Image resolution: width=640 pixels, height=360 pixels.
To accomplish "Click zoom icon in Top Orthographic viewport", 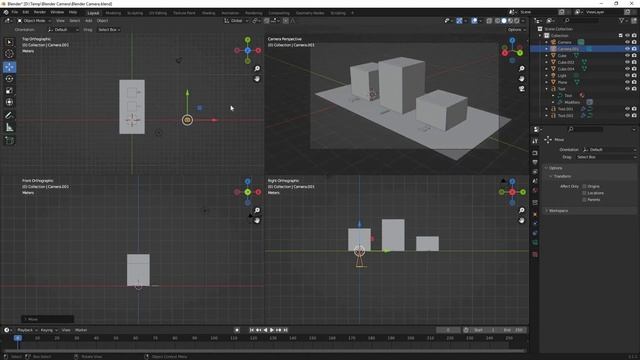I will pos(257,69).
